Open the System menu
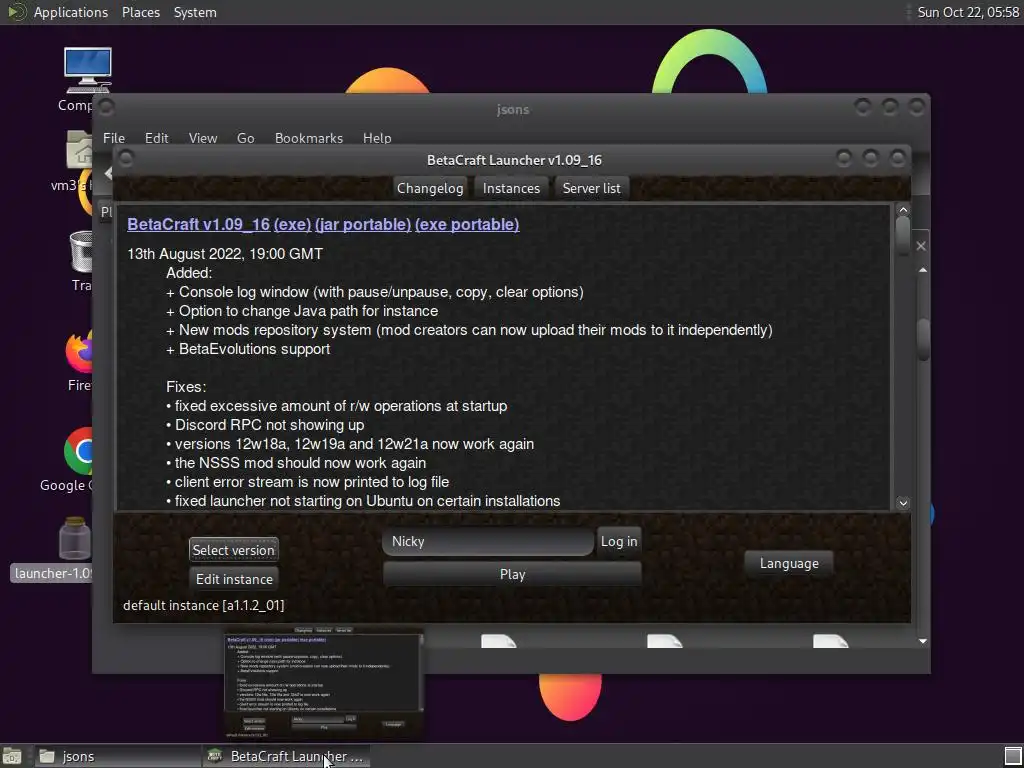The image size is (1024, 768). (x=195, y=12)
